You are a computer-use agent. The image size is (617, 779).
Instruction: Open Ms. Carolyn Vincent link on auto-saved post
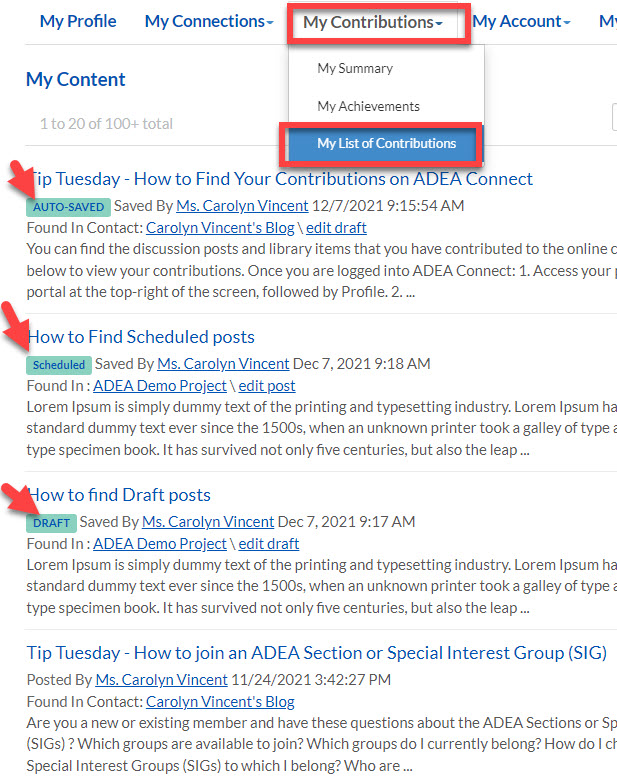pyautogui.click(x=242, y=206)
